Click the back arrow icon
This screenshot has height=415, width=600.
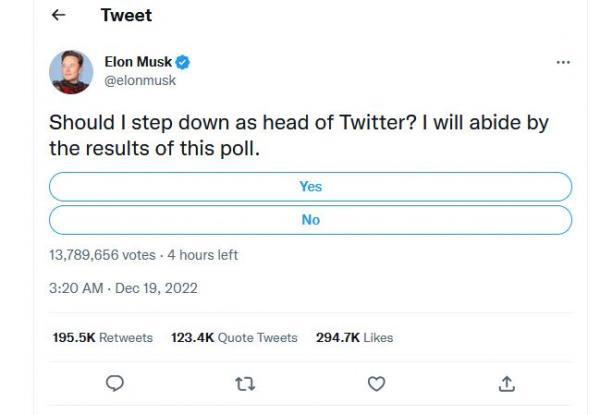[59, 16]
